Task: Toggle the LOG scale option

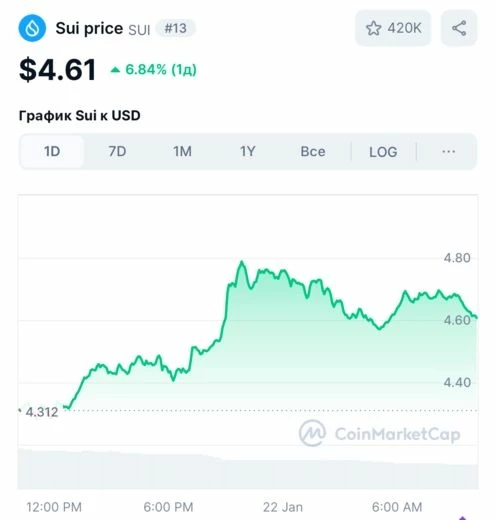Action: pos(383,152)
